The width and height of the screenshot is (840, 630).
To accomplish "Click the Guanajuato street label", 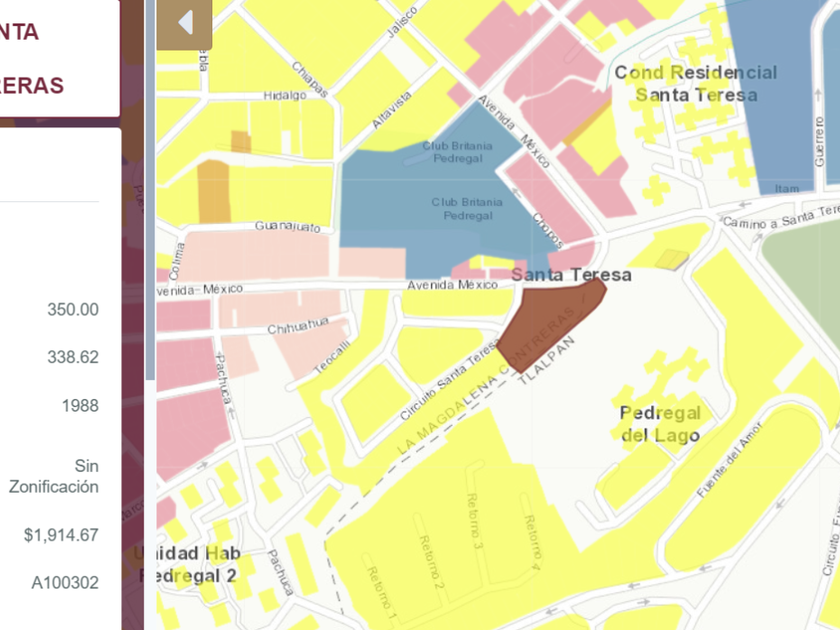I will tap(288, 227).
